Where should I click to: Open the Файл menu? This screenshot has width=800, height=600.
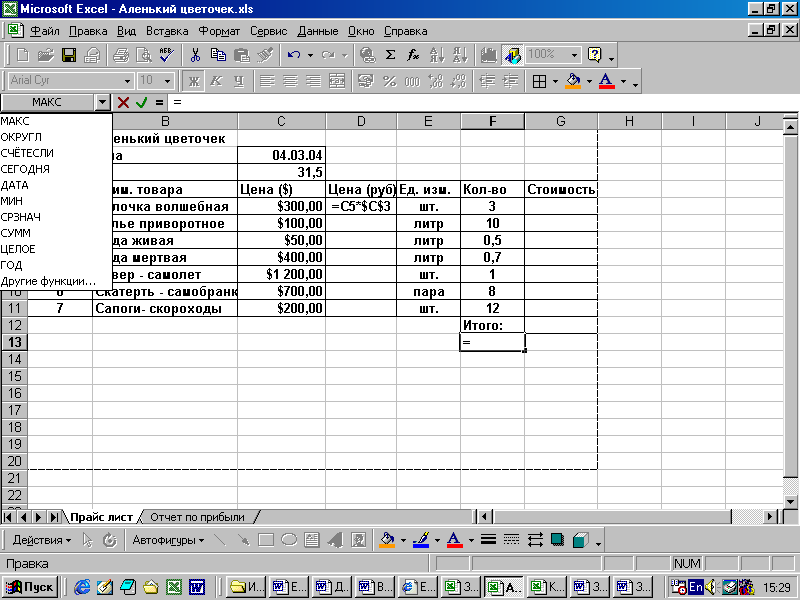45,31
